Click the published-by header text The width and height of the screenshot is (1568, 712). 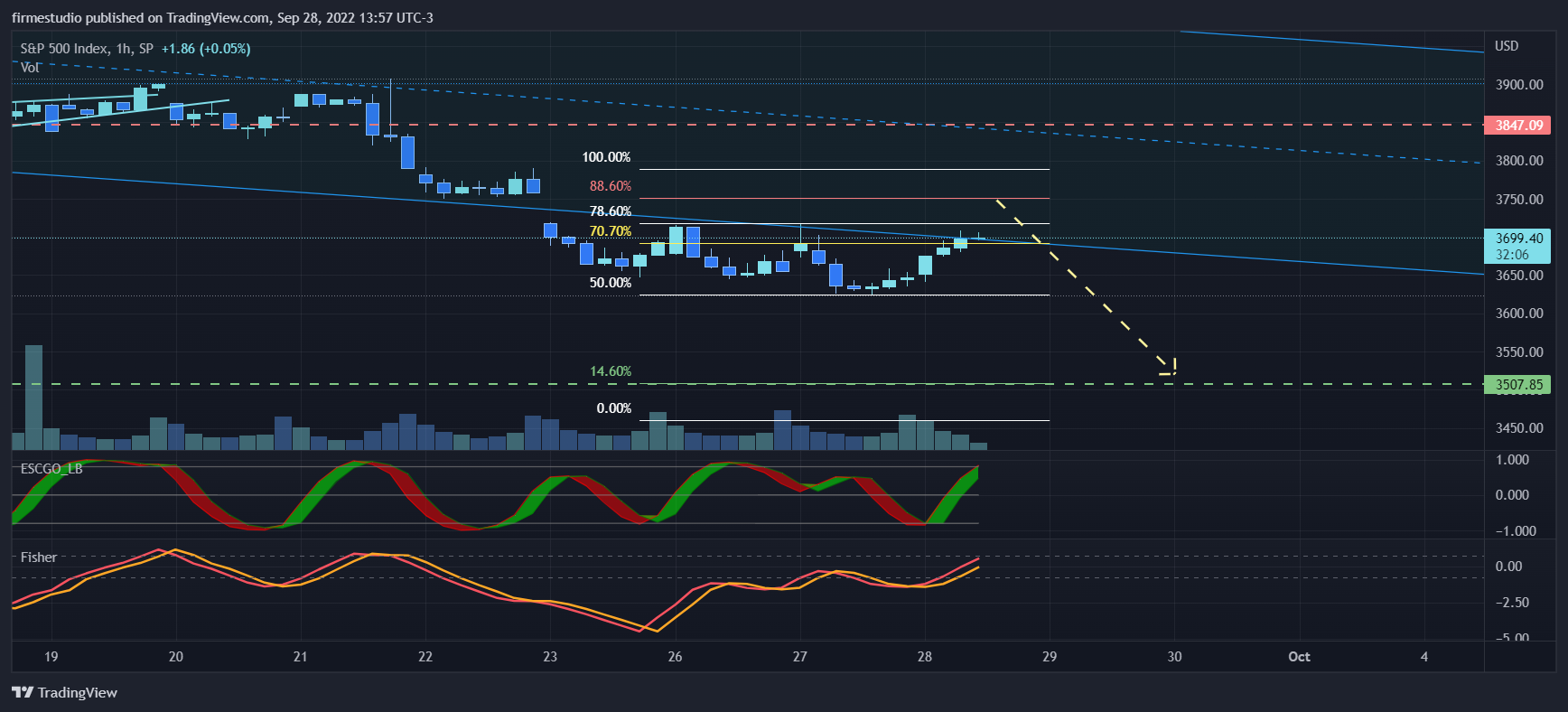point(222,18)
